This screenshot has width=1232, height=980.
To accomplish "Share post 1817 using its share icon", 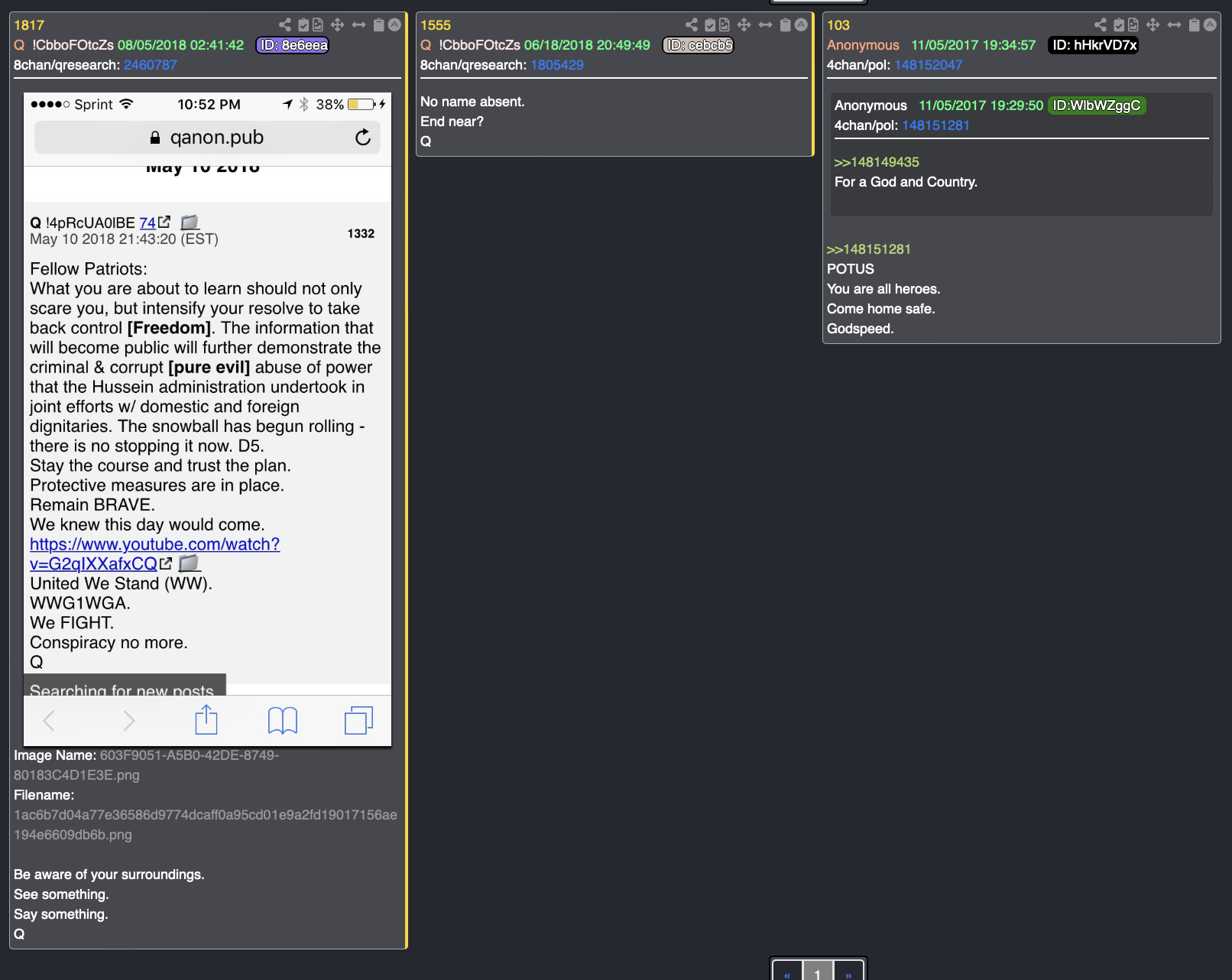I will (285, 24).
